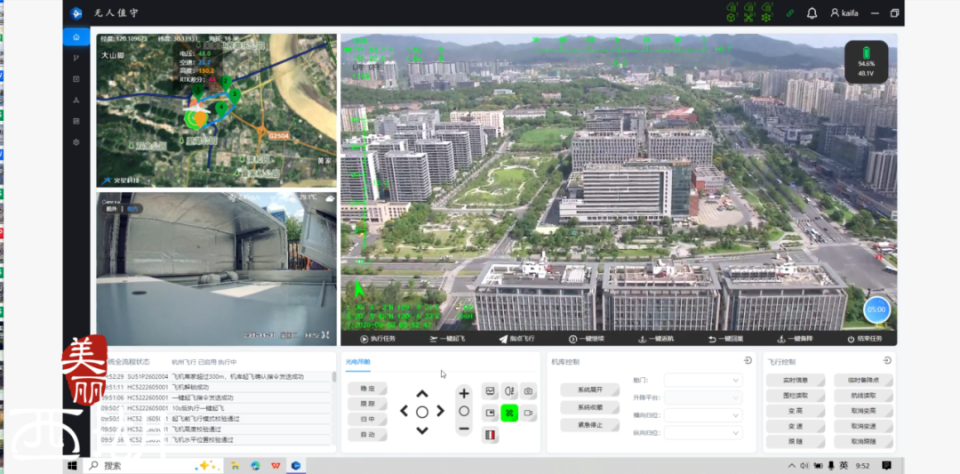
Task: Switch hangar camera to the left toggle option
Action: tap(111, 209)
